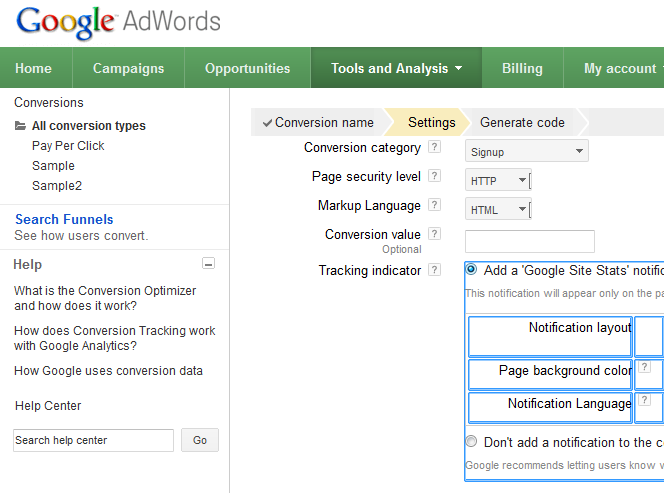Screen dimensions: 664x493
Task: Open help icon for Page security level
Action: pyautogui.click(x=434, y=176)
